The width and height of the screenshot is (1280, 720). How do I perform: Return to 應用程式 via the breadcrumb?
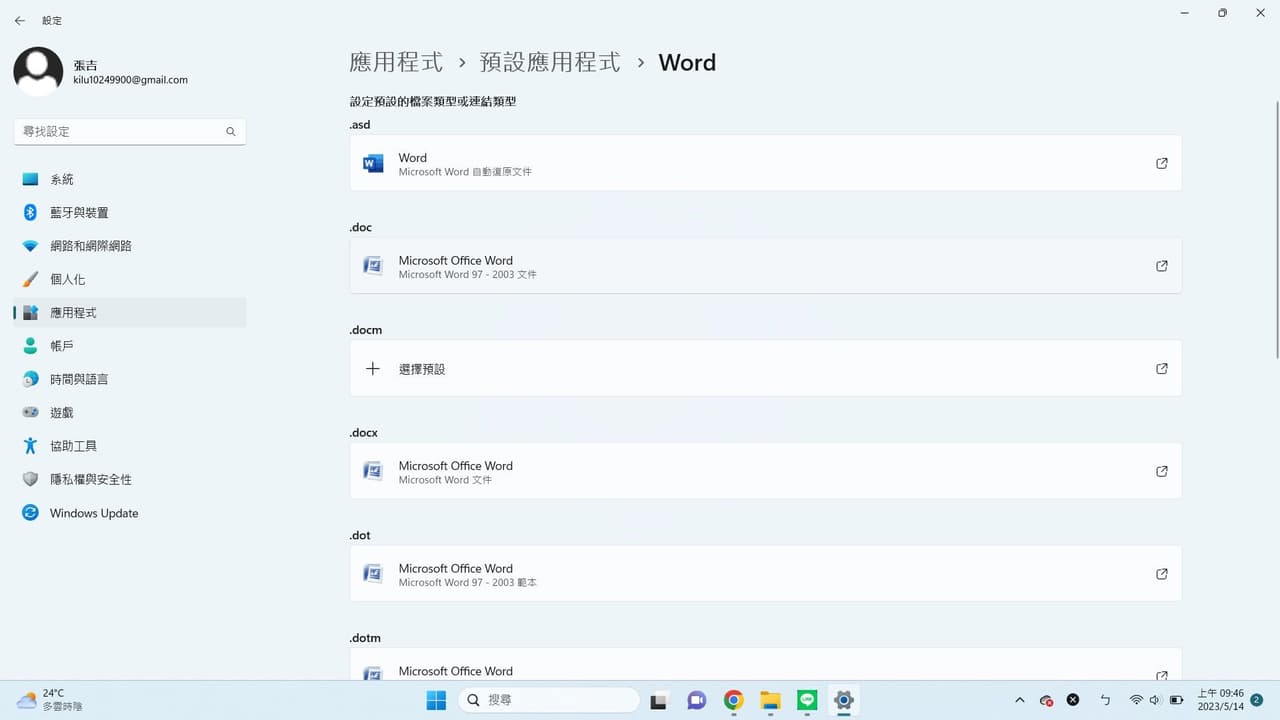click(x=396, y=62)
